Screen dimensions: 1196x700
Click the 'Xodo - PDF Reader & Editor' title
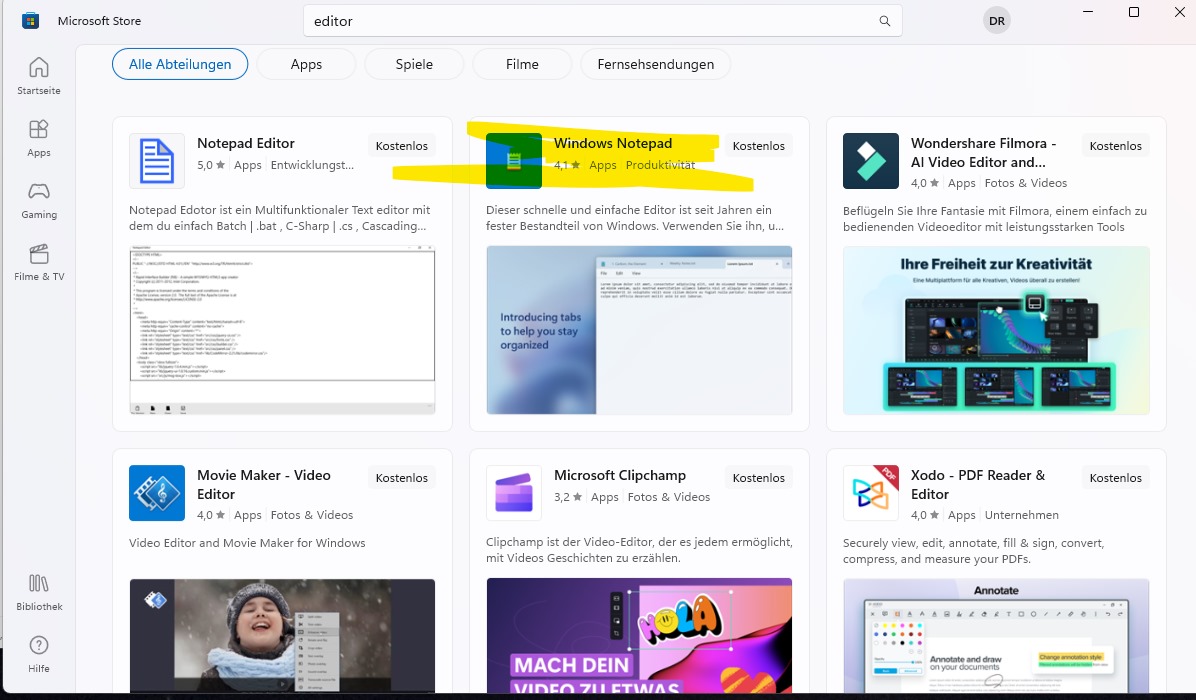tap(978, 484)
